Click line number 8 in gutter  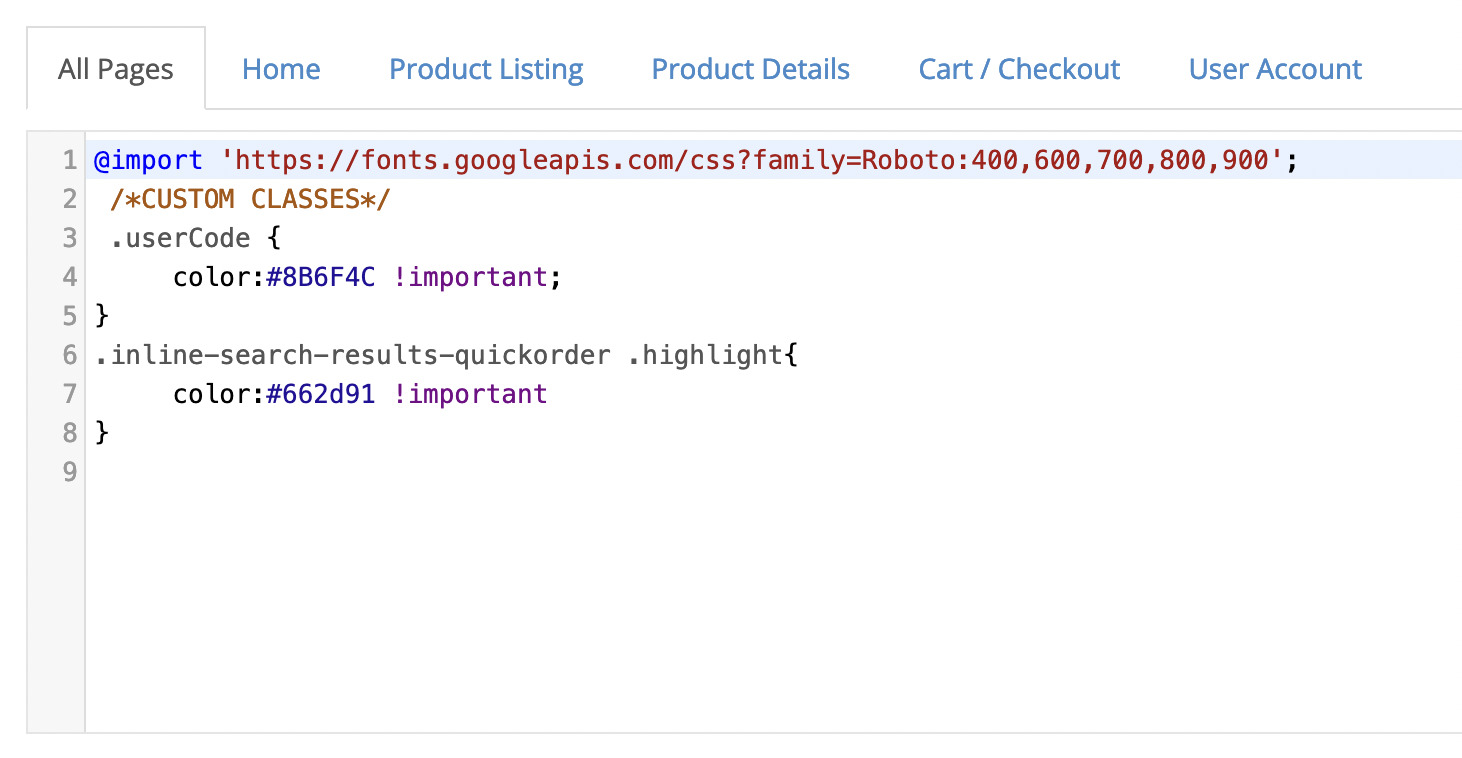coord(69,433)
